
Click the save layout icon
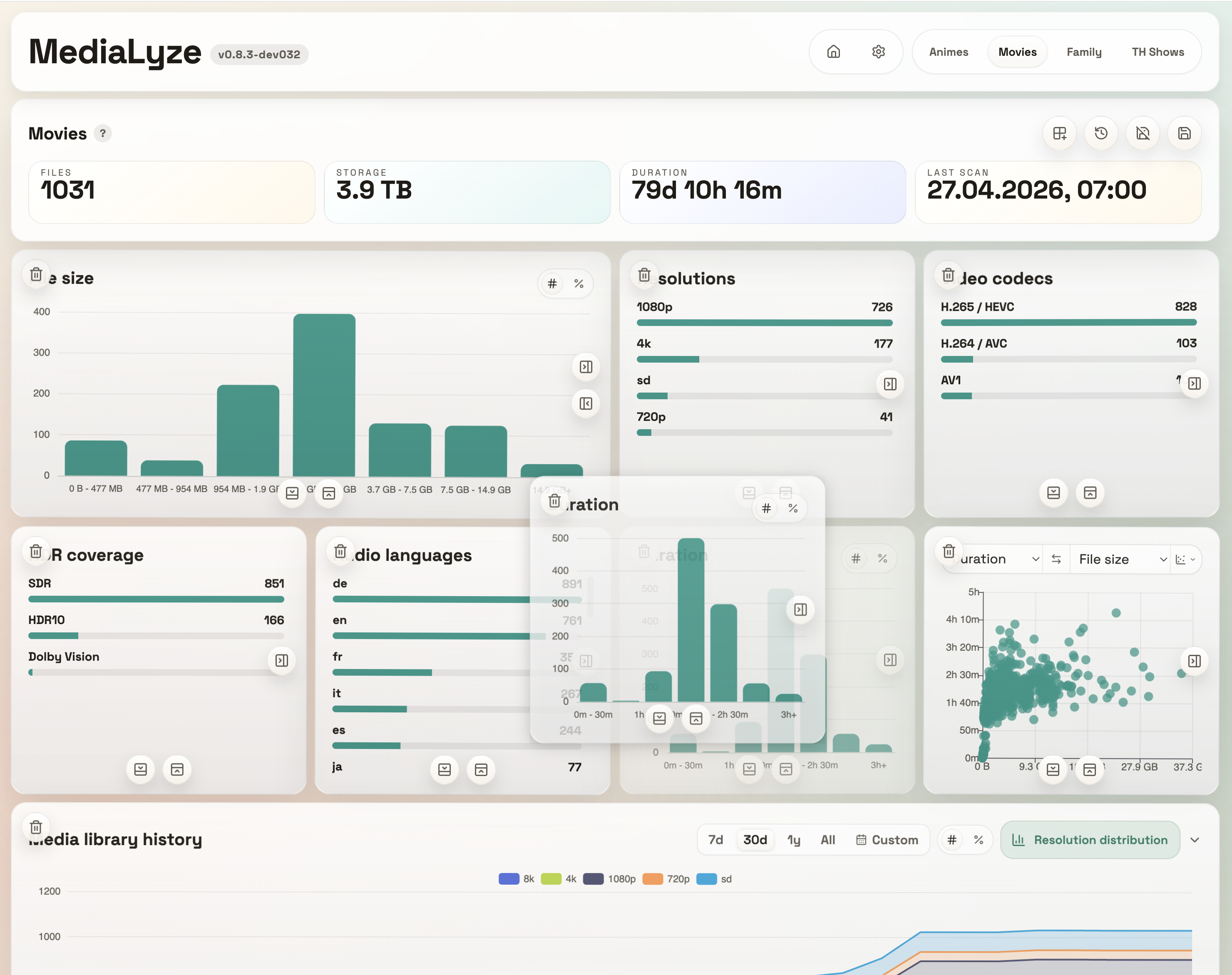pos(1185,134)
